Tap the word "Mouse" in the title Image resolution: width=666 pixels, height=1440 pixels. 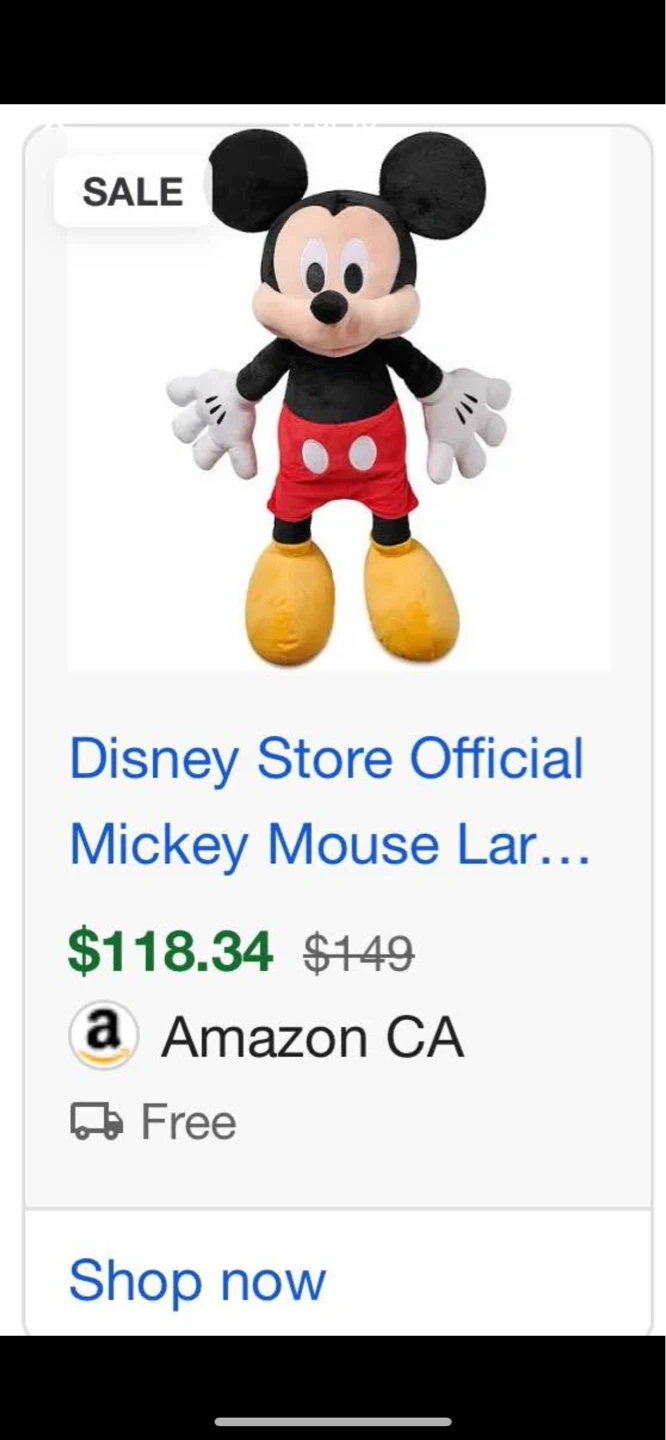click(x=353, y=844)
